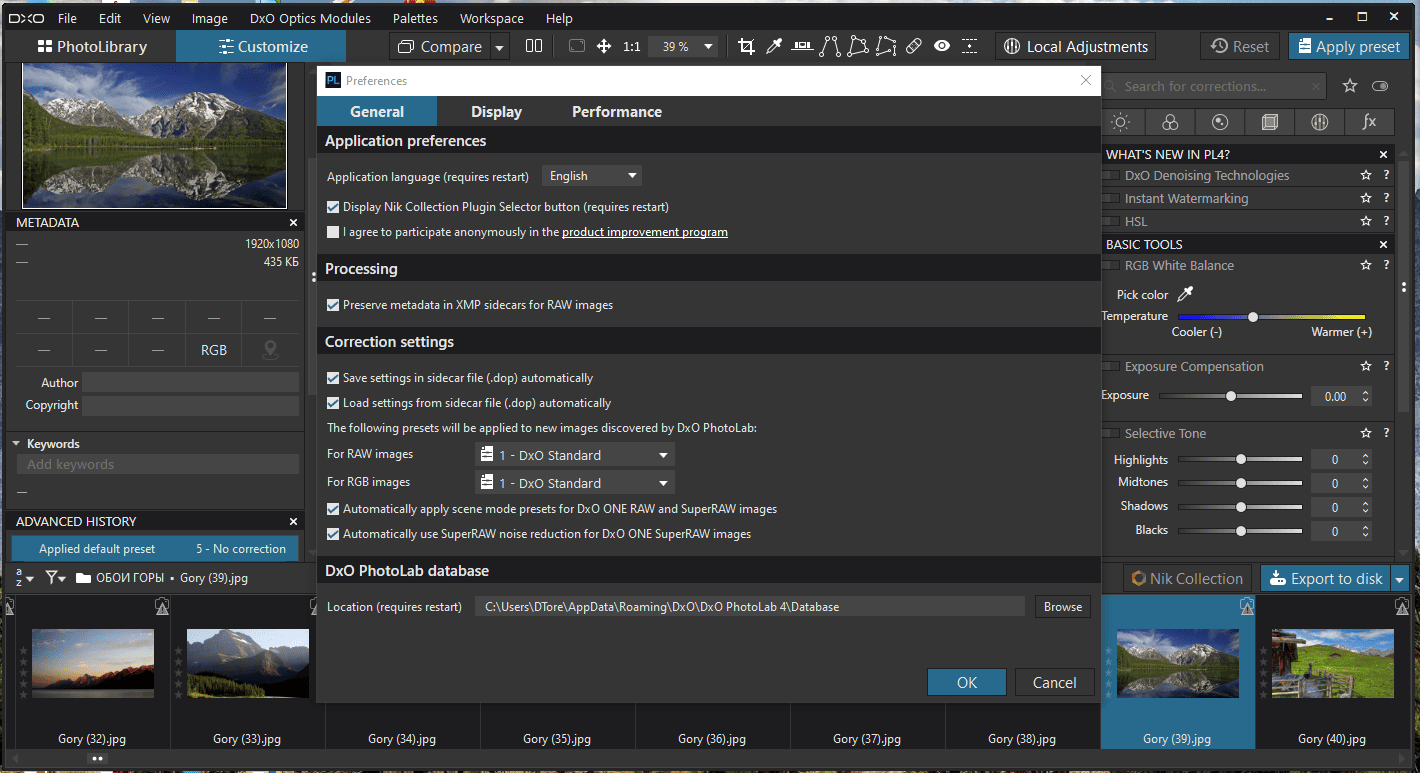Select the Horizon leveling tool
This screenshot has width=1420, height=773.
click(802, 46)
